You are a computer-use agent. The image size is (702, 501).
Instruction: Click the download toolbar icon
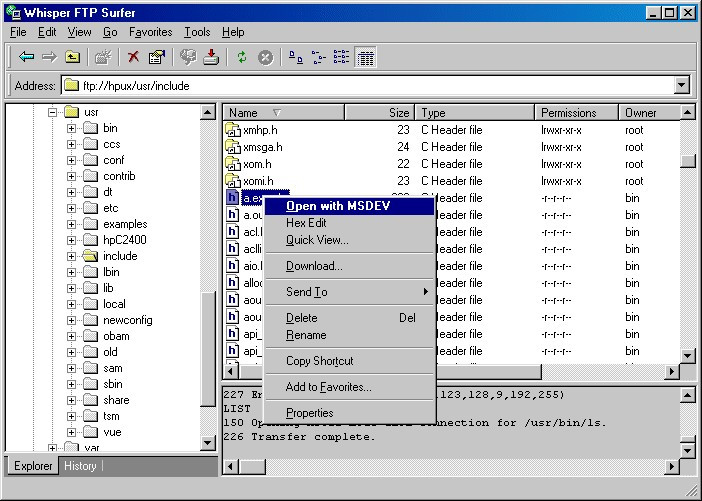[211, 57]
